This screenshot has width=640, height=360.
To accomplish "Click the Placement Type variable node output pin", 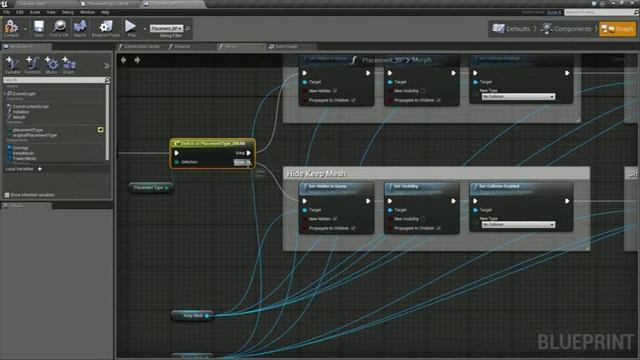I will click(167, 188).
